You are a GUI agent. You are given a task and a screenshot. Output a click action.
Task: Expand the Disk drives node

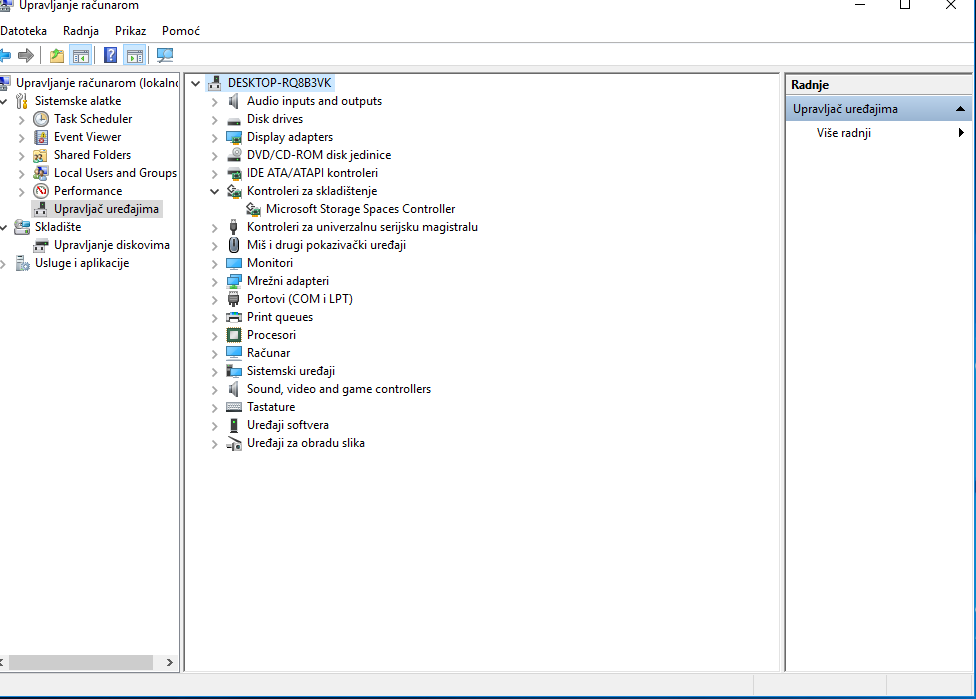(214, 120)
